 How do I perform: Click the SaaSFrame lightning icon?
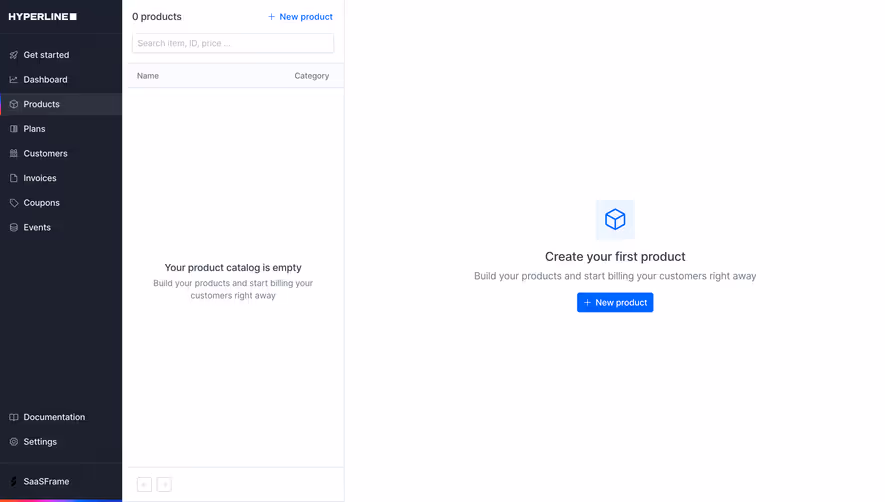click(14, 481)
